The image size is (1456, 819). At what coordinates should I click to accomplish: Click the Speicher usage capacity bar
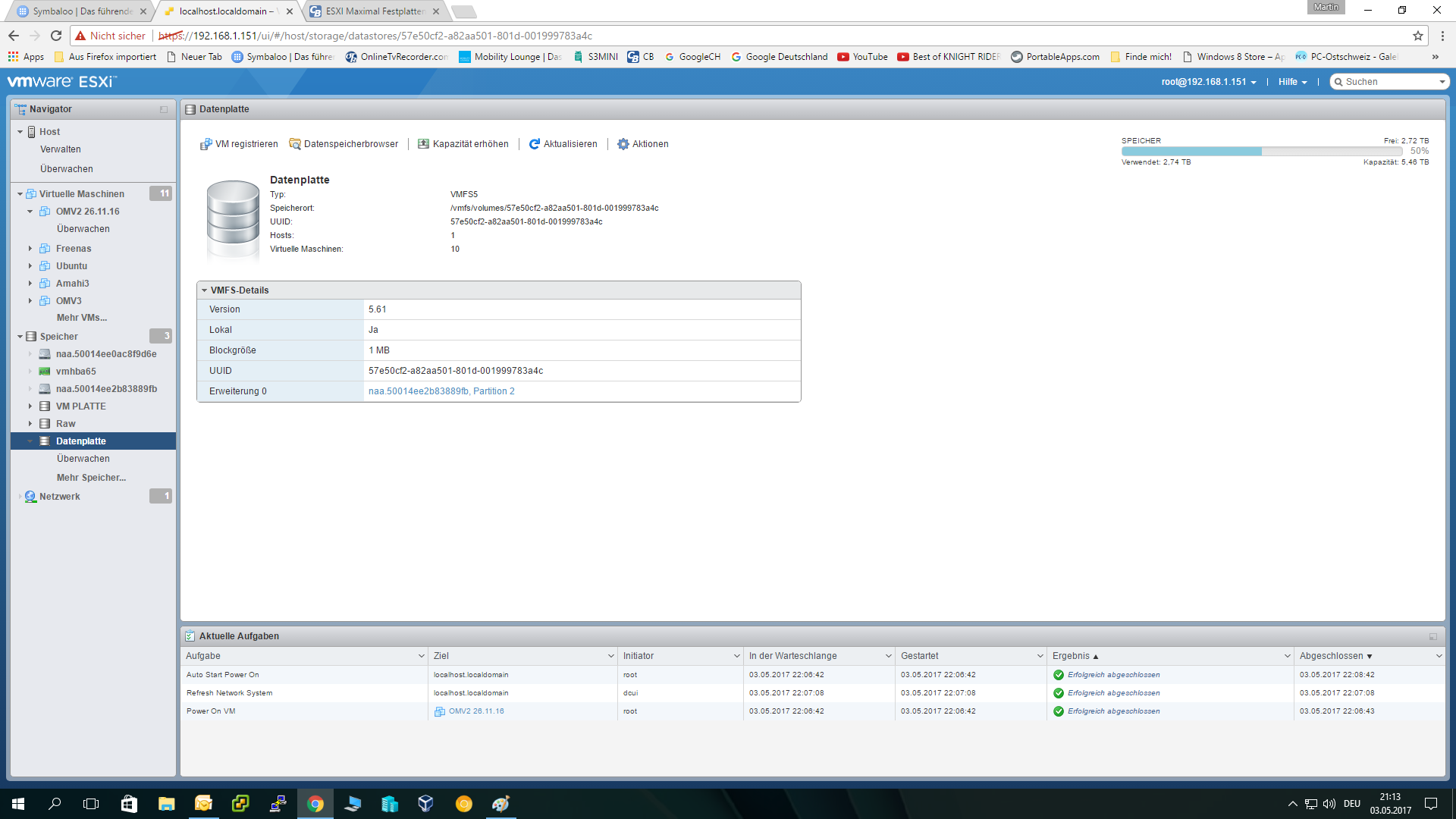(1261, 152)
